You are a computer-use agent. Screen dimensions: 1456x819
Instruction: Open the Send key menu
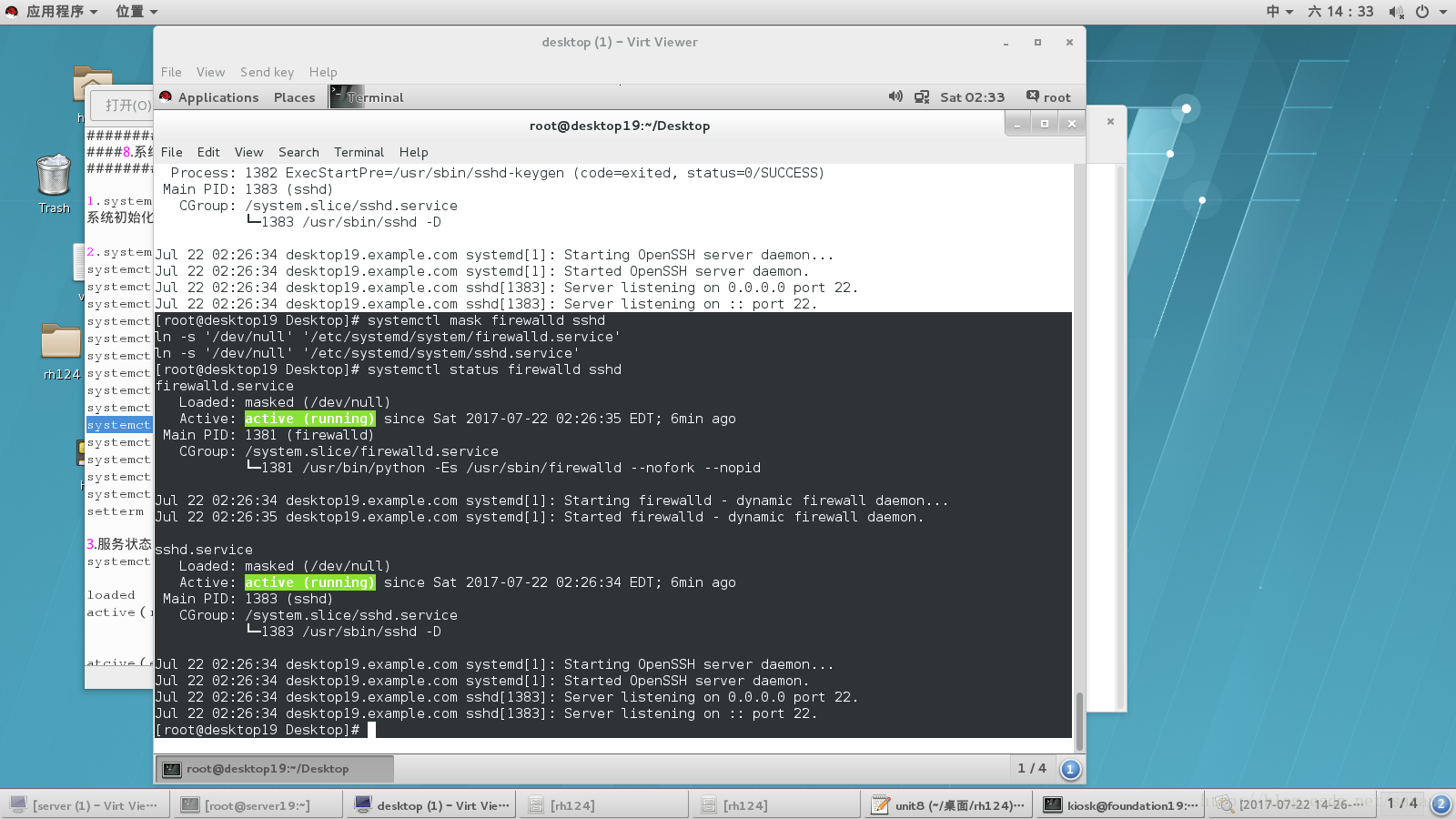point(267,72)
